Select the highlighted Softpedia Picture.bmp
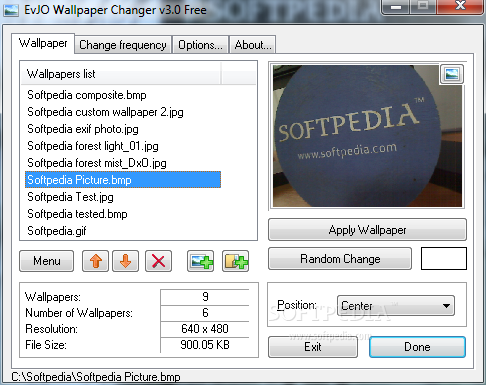The width and height of the screenshot is (486, 385). 123,180
